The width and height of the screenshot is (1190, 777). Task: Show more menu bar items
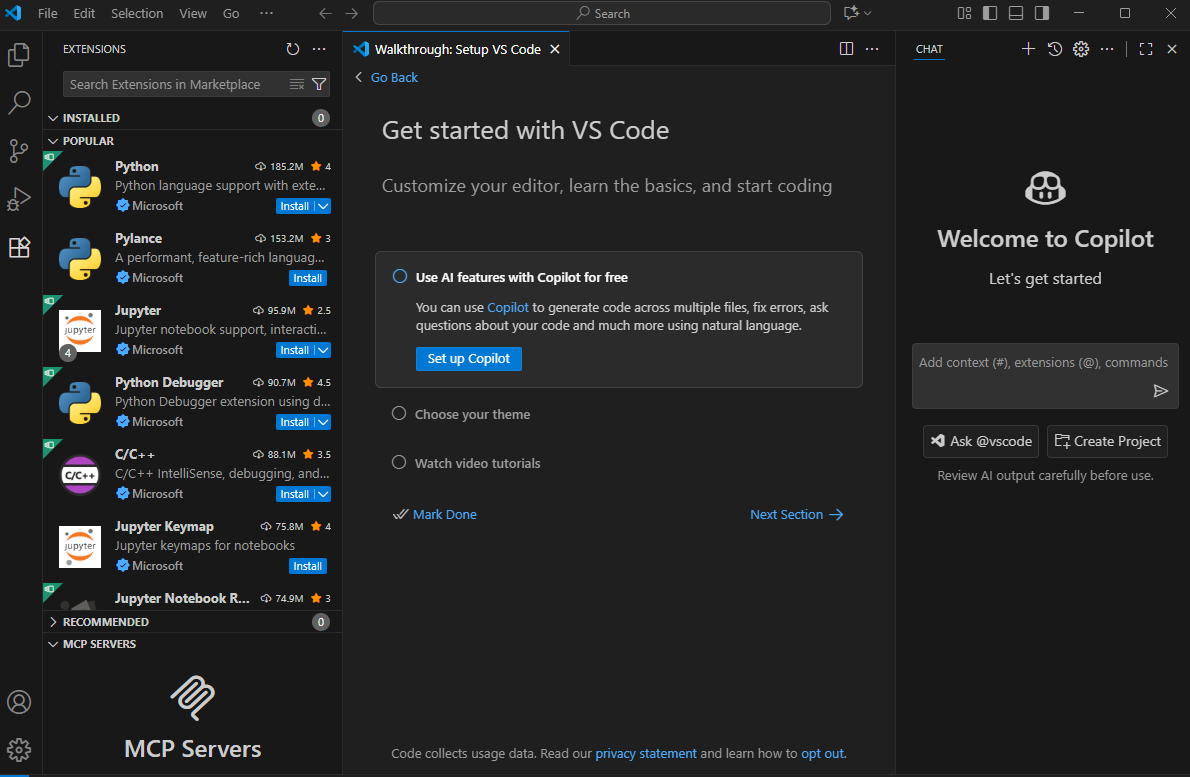pyautogui.click(x=266, y=13)
